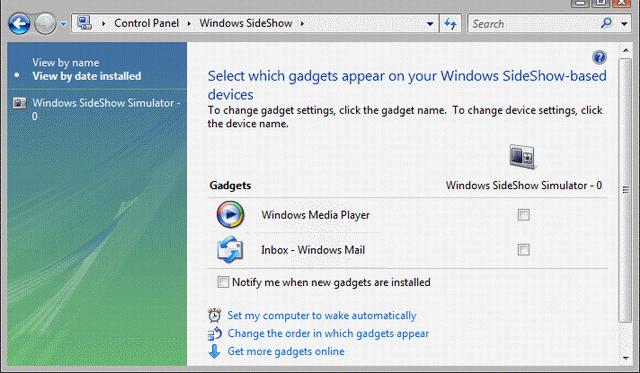Open Set my computer to wake automatically
The height and width of the screenshot is (373, 640).
pyautogui.click(x=322, y=315)
